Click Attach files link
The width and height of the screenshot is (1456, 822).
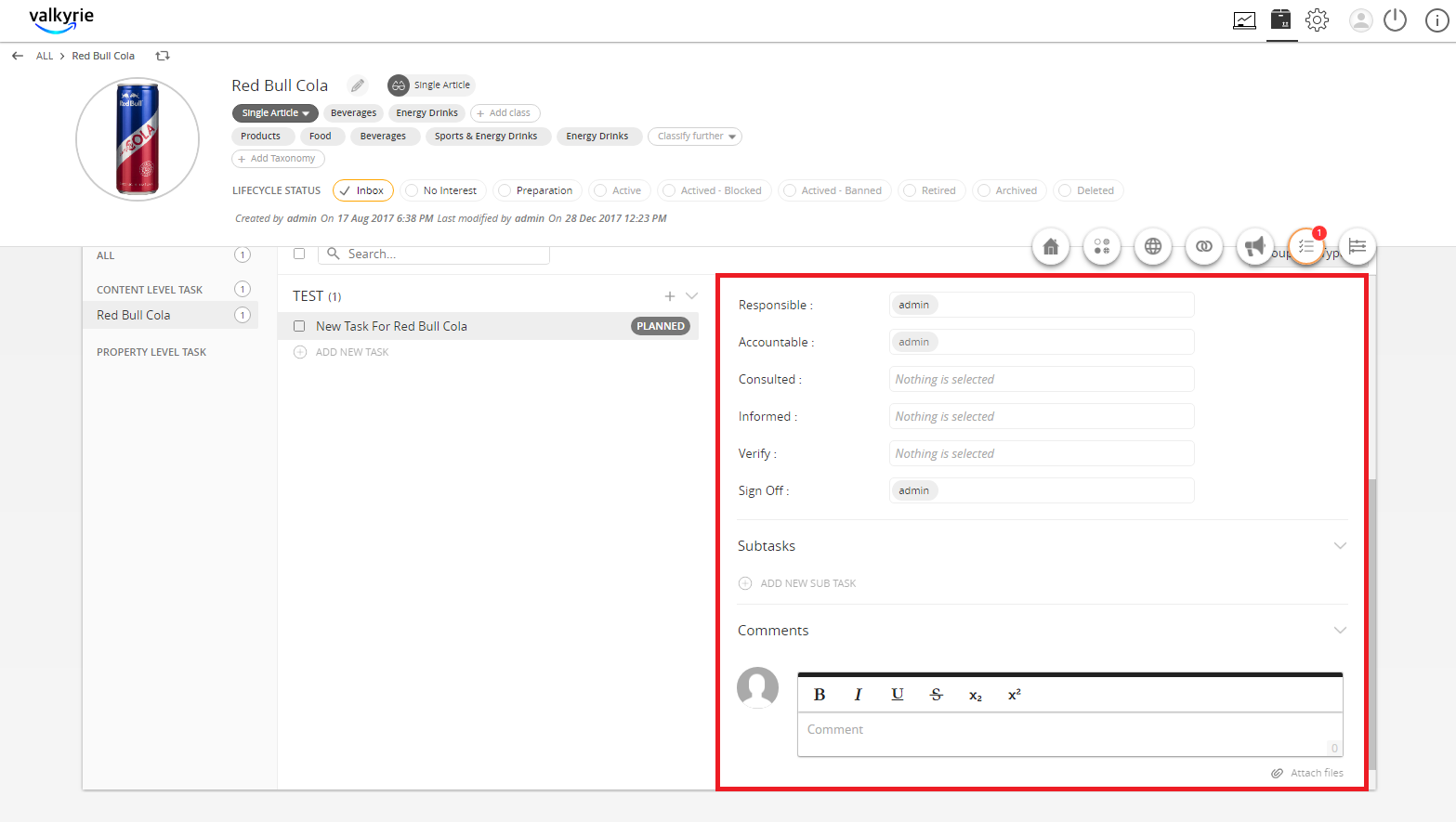click(1308, 773)
